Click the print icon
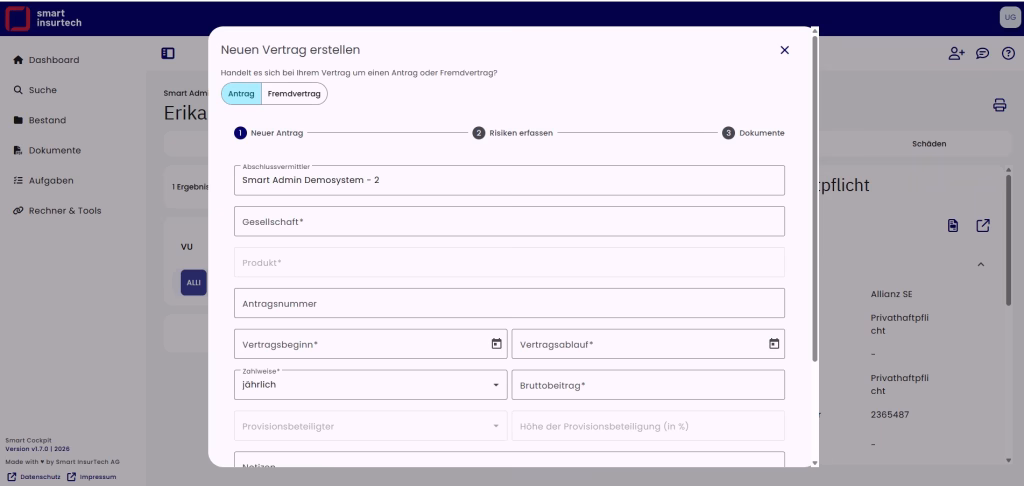 998,105
